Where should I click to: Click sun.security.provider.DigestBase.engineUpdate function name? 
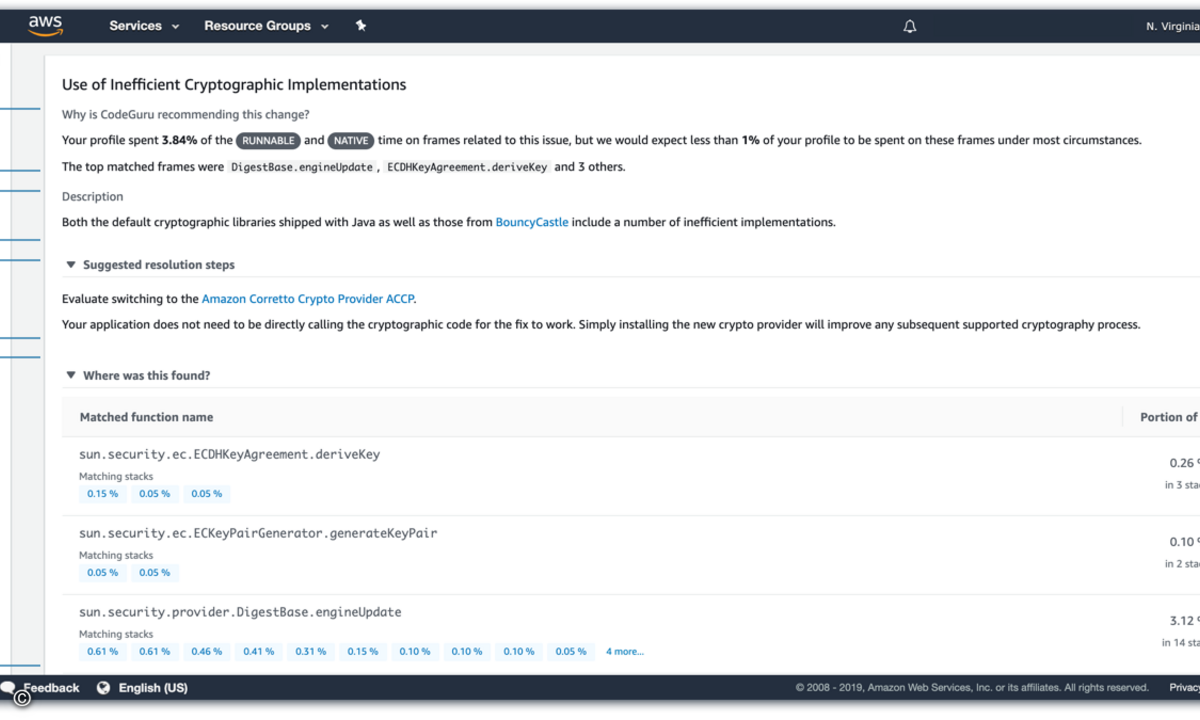coord(240,612)
